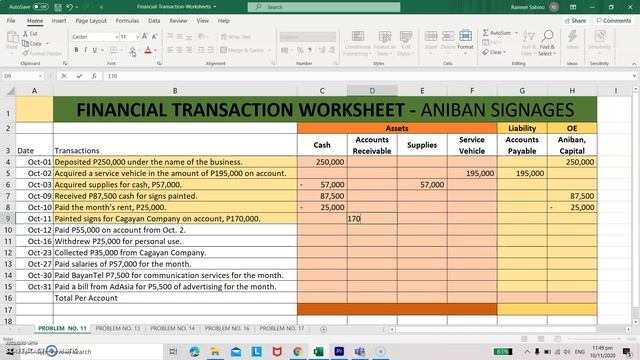This screenshot has width=640, height=360.
Task: Click cell with 250,000 under Cash
Action: tap(322, 162)
